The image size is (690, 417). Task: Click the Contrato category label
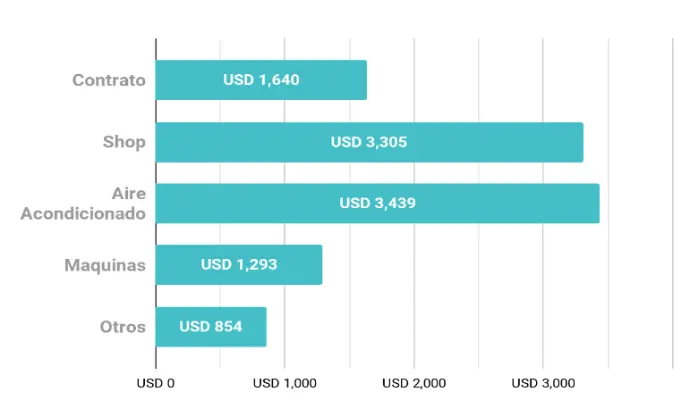click(x=109, y=80)
